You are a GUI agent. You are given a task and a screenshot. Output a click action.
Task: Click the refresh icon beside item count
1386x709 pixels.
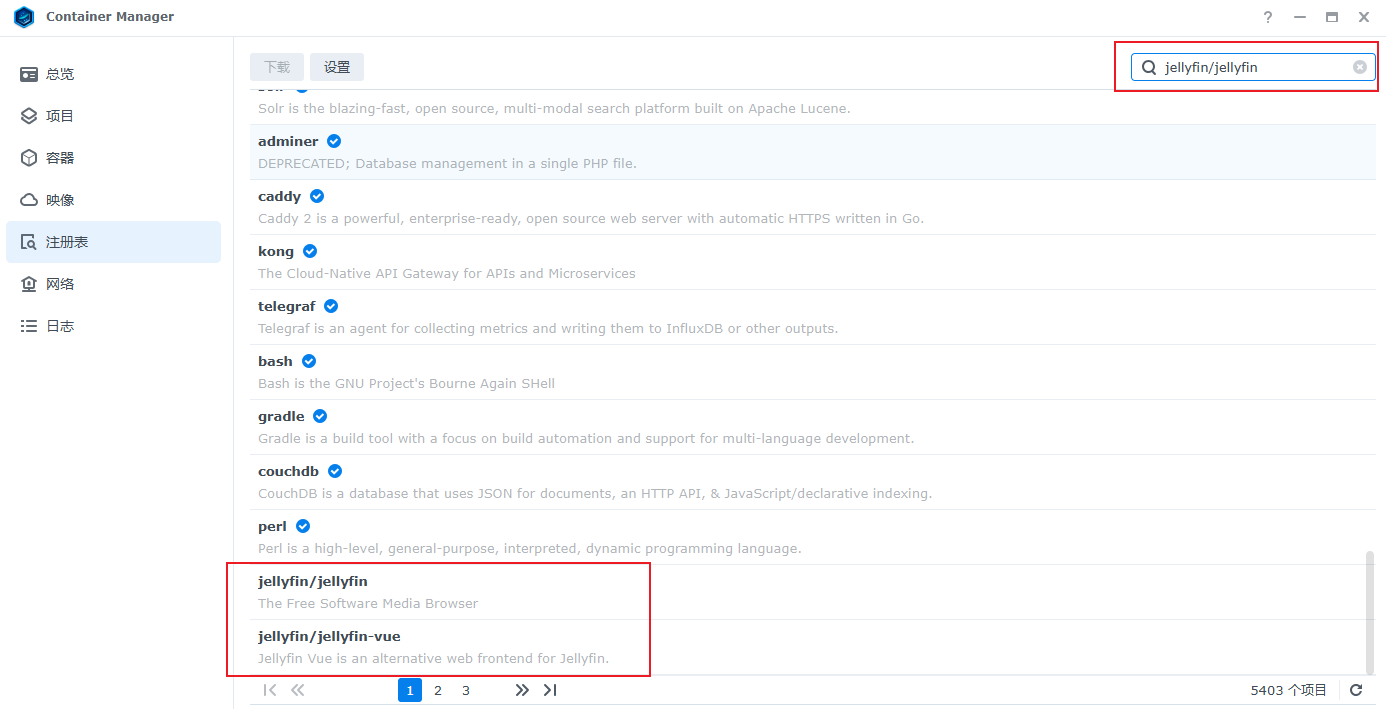click(x=1356, y=690)
